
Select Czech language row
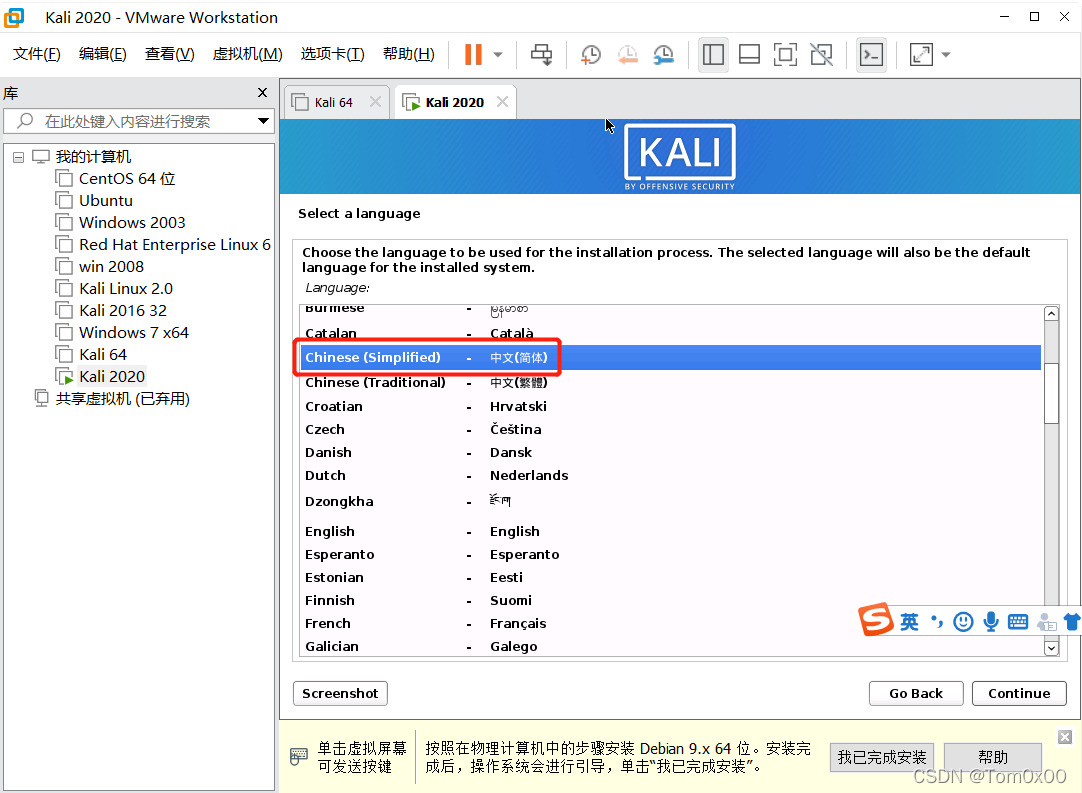coord(670,429)
